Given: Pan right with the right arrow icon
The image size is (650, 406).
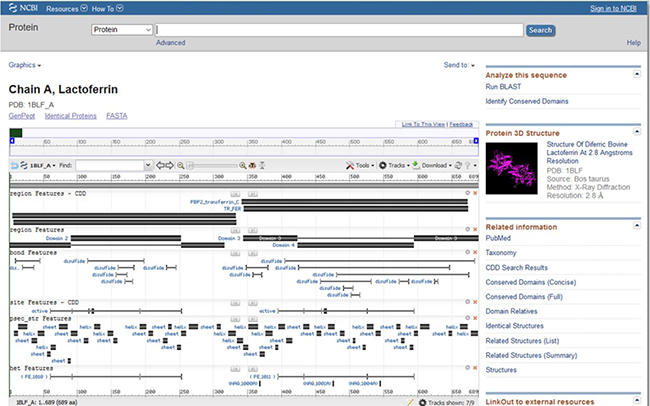Looking at the screenshot, I should point(170,165).
